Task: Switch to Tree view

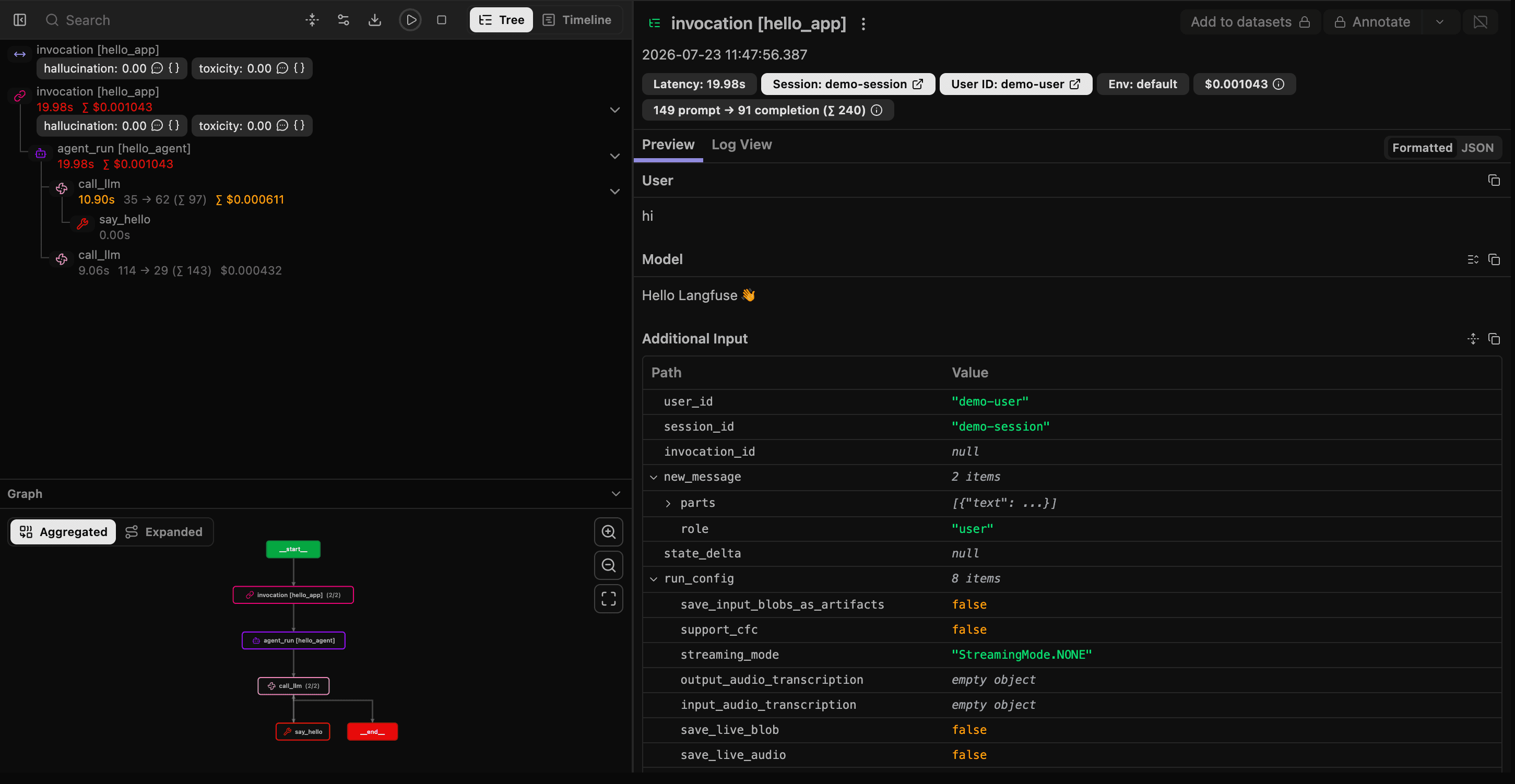Action: point(501,20)
